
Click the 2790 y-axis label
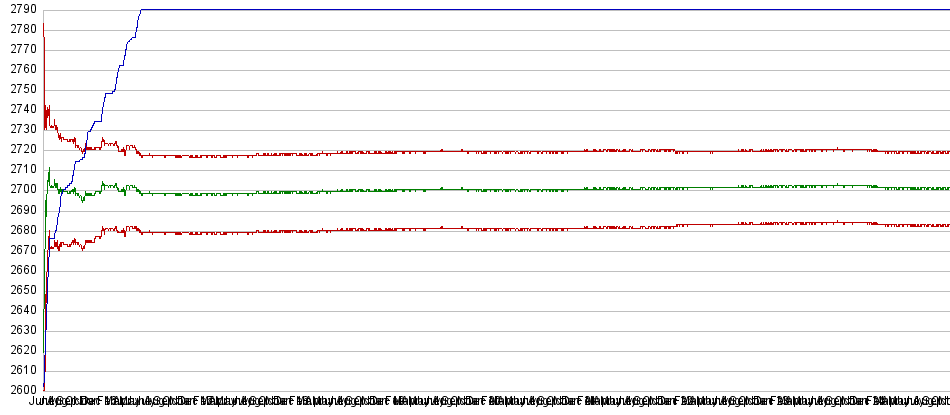(x=20, y=9)
